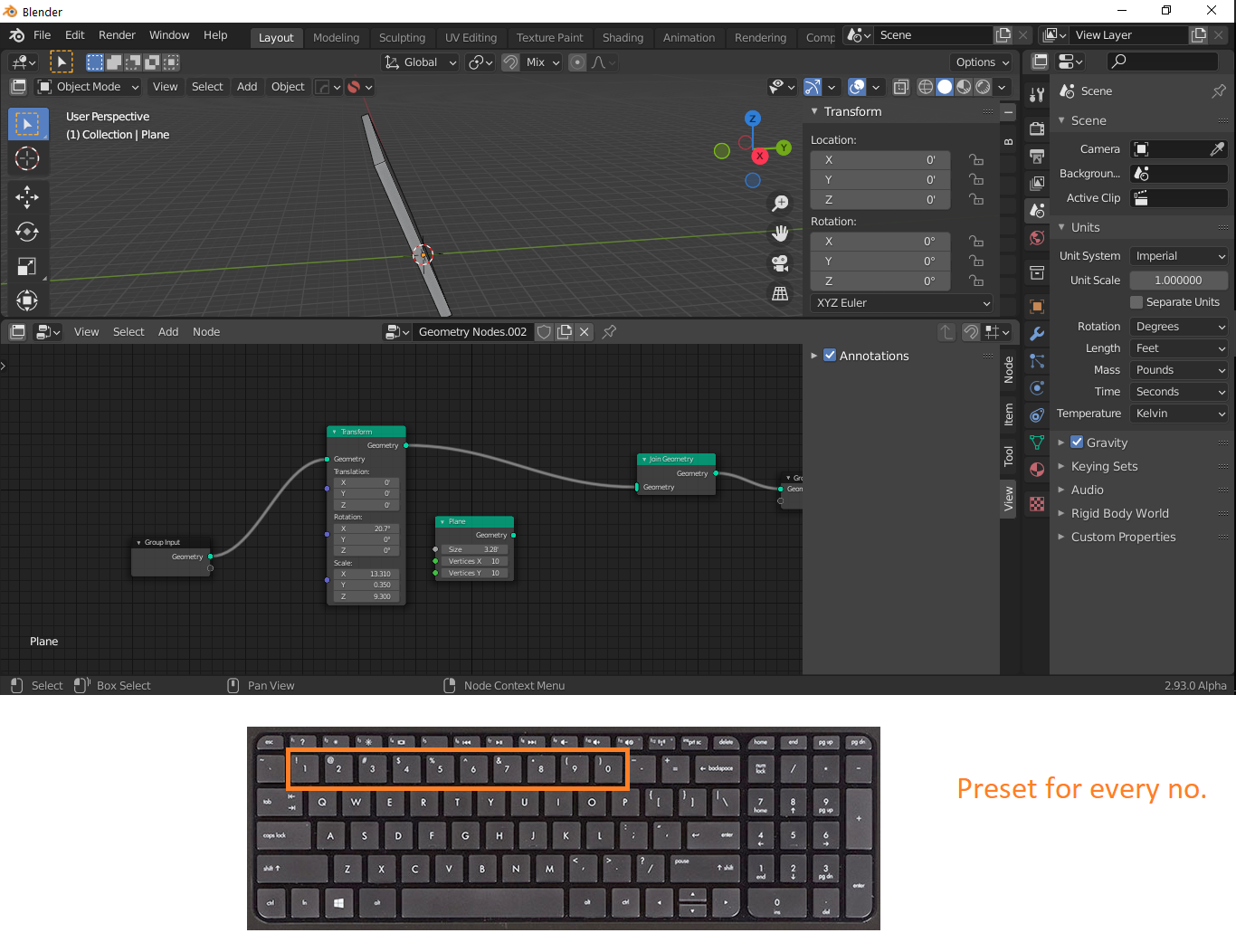1236x952 pixels.
Task: Switch to the Sculpting workspace tab
Action: click(402, 37)
